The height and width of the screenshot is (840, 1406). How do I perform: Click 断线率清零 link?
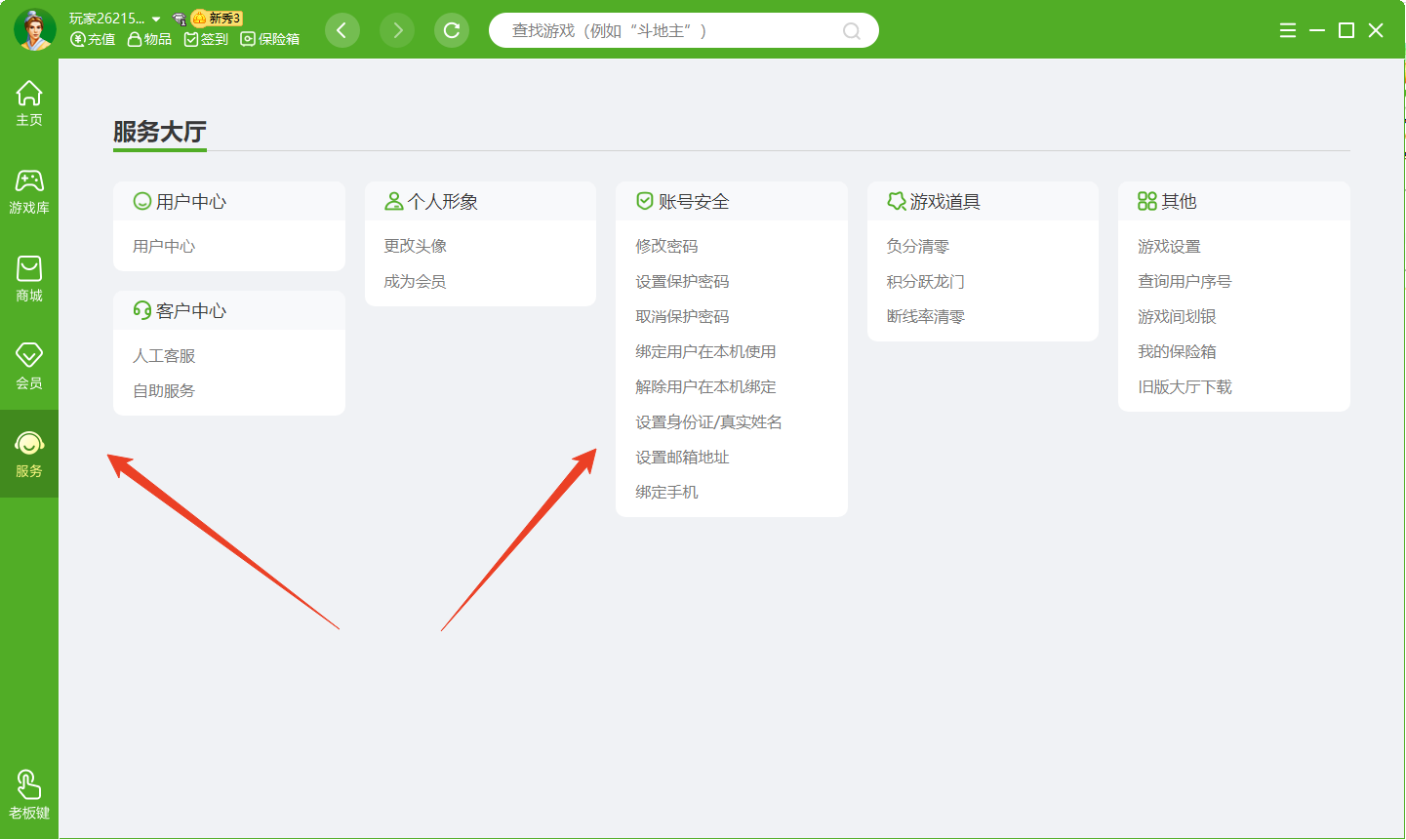click(x=926, y=317)
